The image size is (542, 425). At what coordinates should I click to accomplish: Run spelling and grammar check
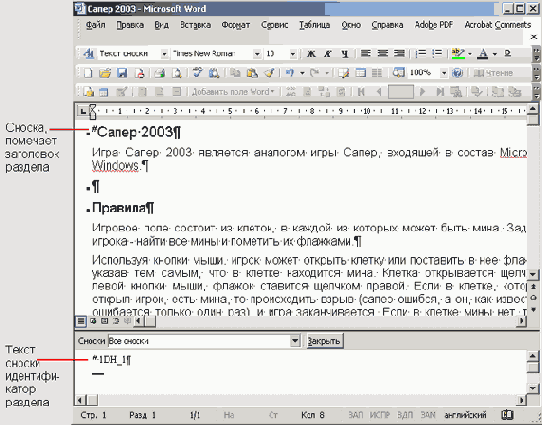[198, 73]
